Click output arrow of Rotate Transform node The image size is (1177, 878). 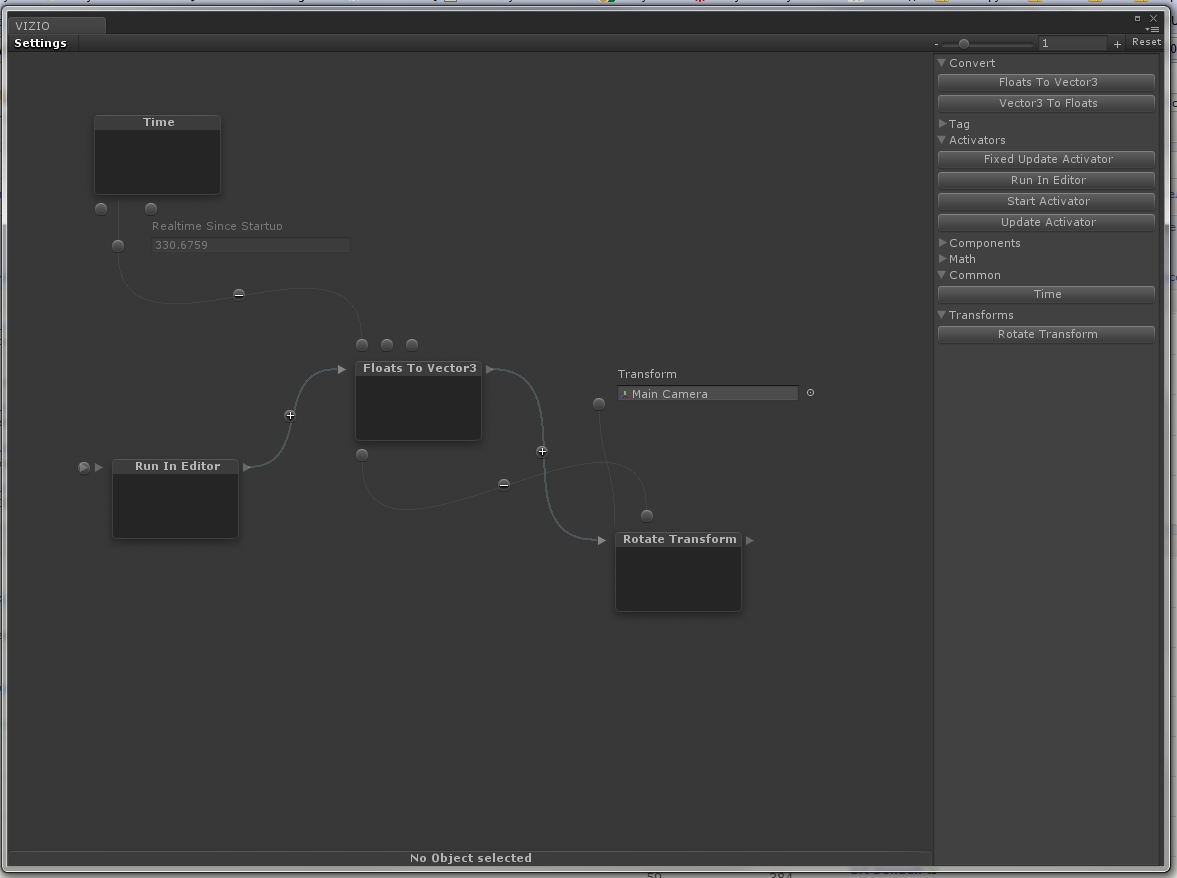(750, 540)
